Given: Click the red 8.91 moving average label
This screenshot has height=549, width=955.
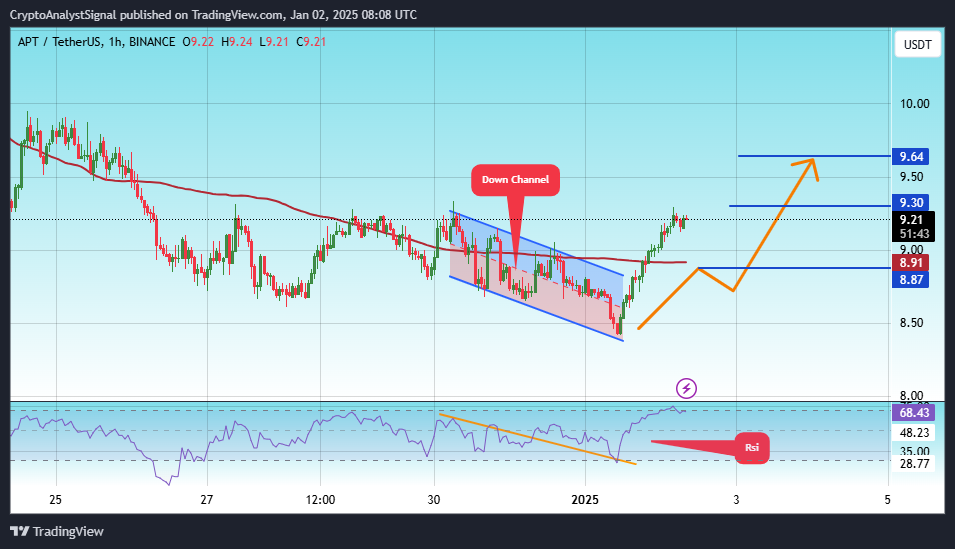Looking at the screenshot, I should point(911,263).
